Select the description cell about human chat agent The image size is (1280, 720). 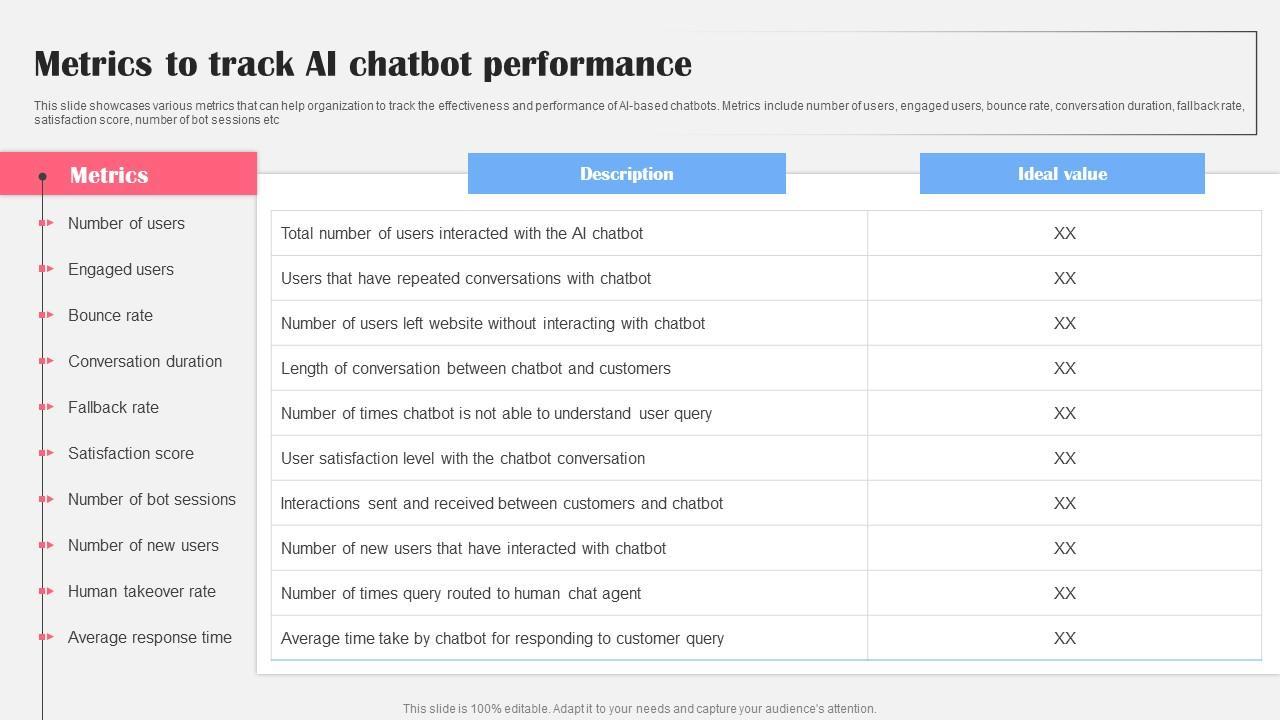click(x=461, y=593)
